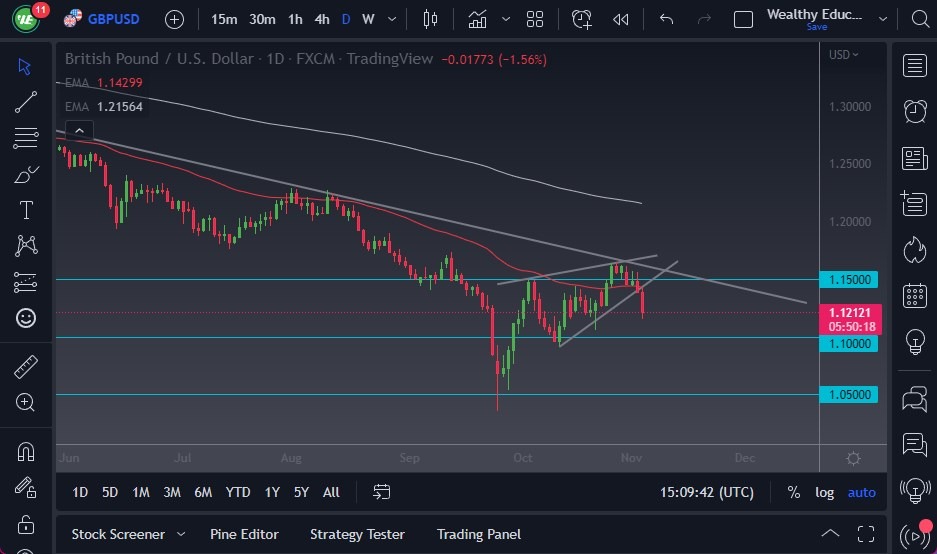Toggle percent scale mode
This screenshot has width=937, height=554.
pos(793,492)
